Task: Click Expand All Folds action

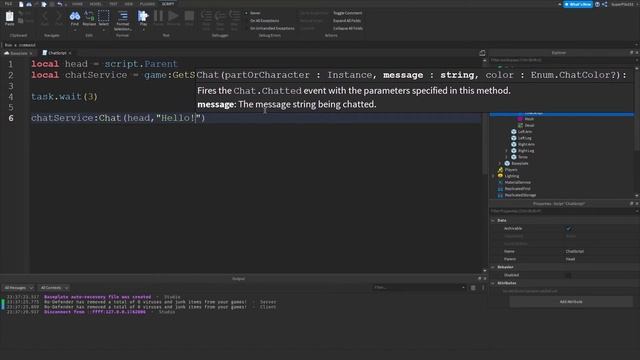Action: click(347, 21)
